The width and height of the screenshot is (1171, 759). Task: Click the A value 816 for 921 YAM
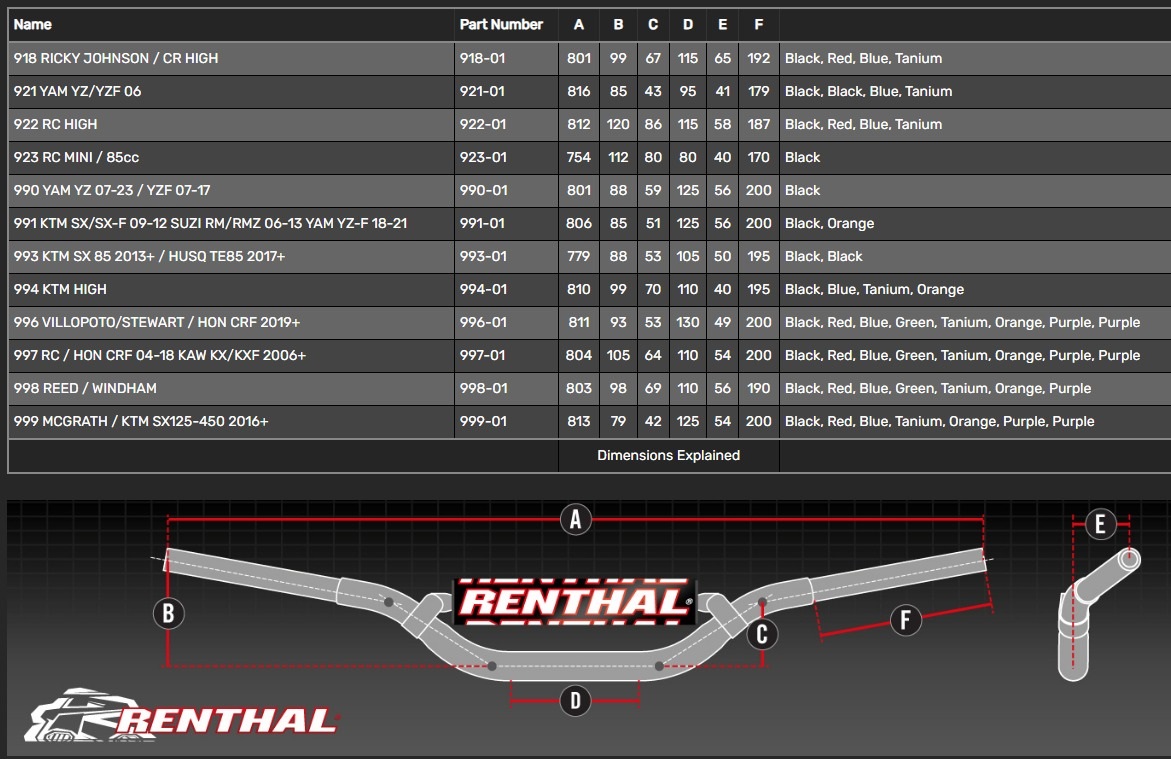point(579,91)
